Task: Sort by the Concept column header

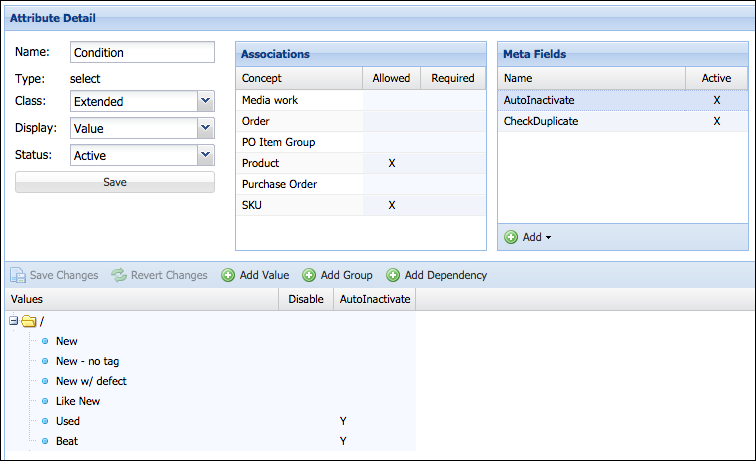Action: [x=299, y=78]
